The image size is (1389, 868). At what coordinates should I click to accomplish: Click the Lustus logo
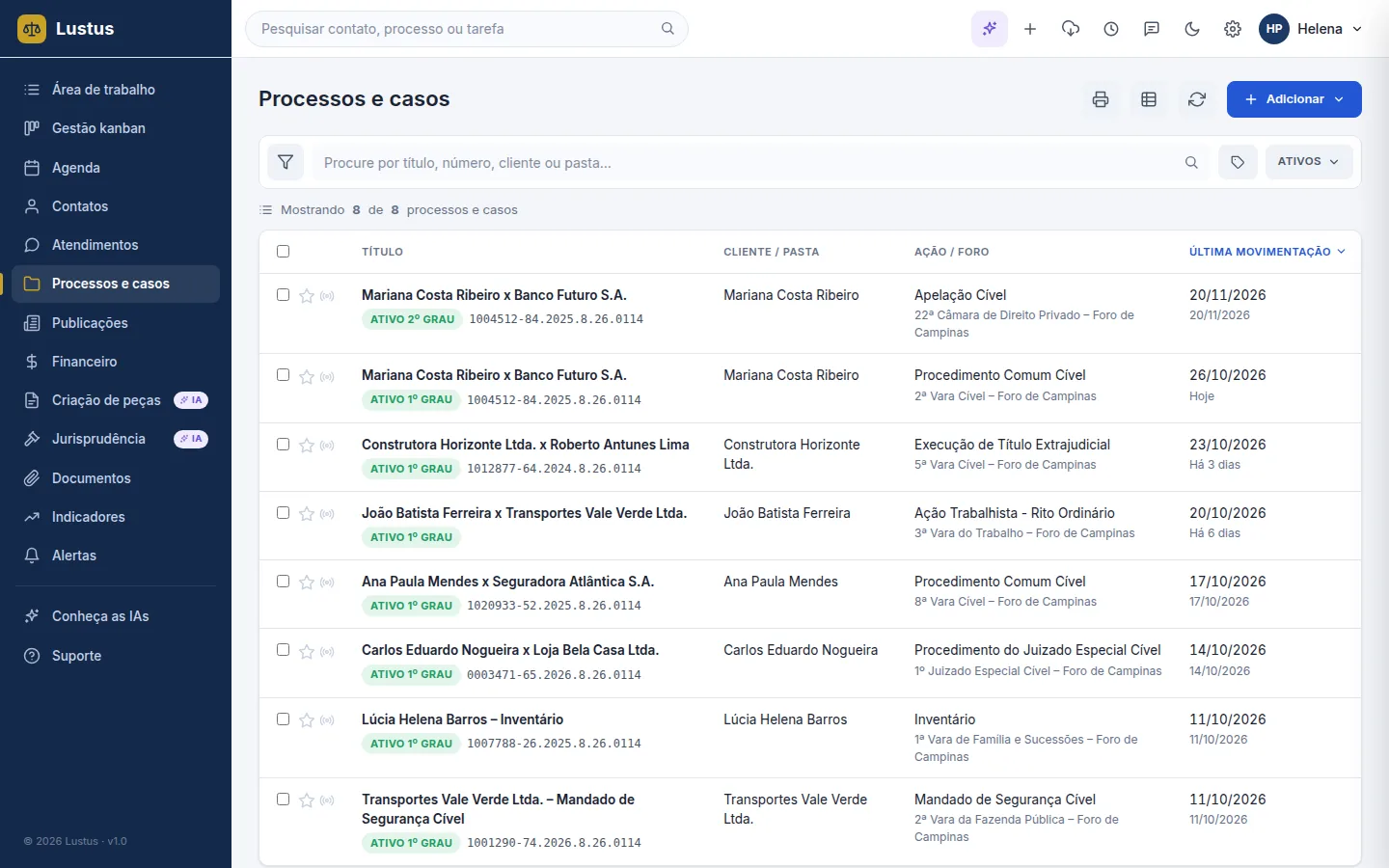coord(66,29)
